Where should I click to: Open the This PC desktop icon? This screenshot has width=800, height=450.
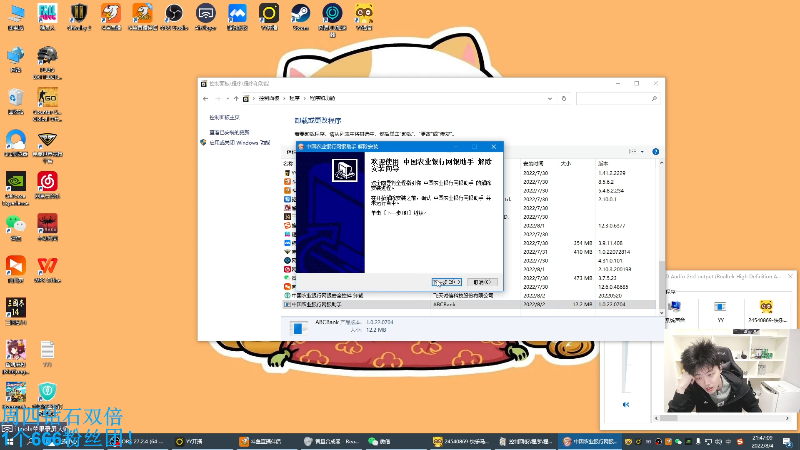[16, 17]
